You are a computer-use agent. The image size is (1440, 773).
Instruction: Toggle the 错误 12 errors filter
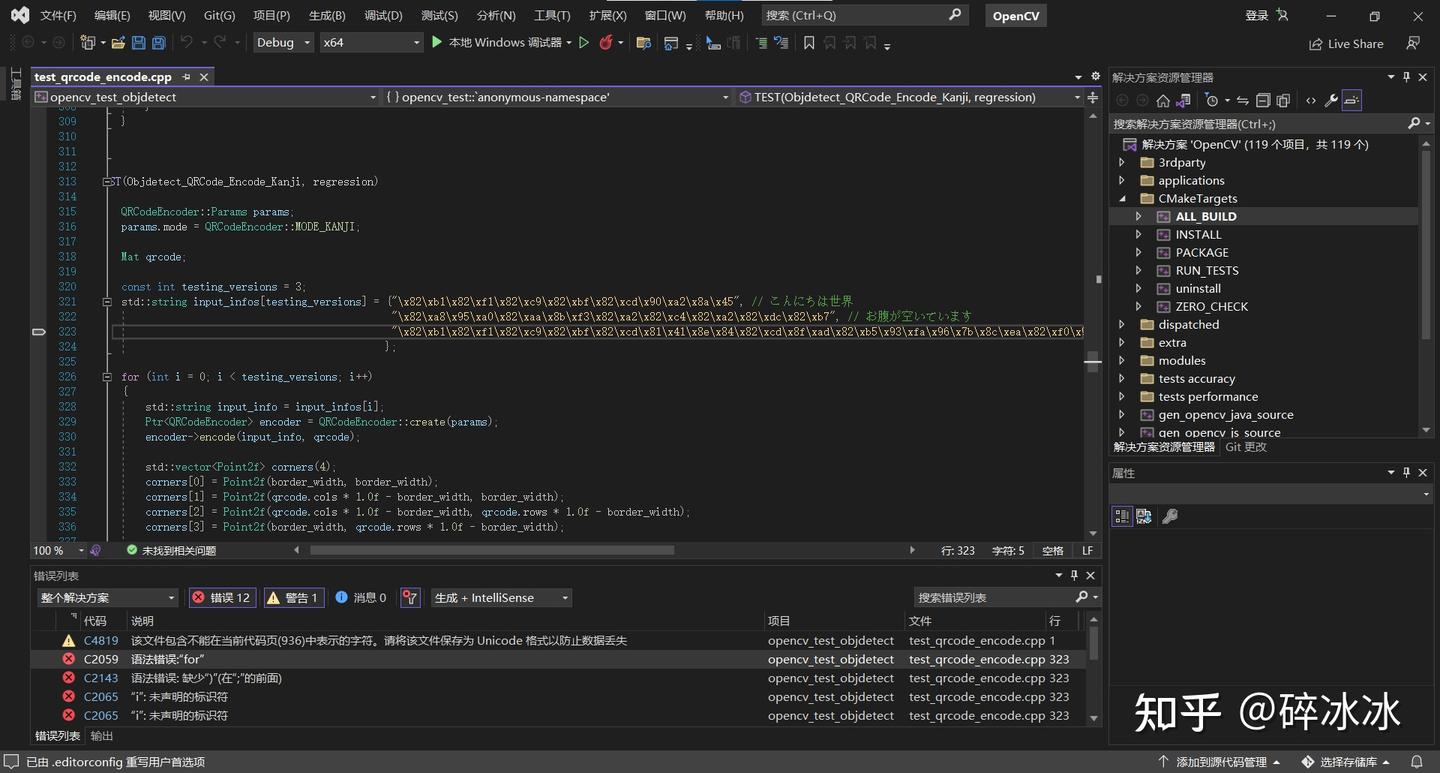pos(221,598)
